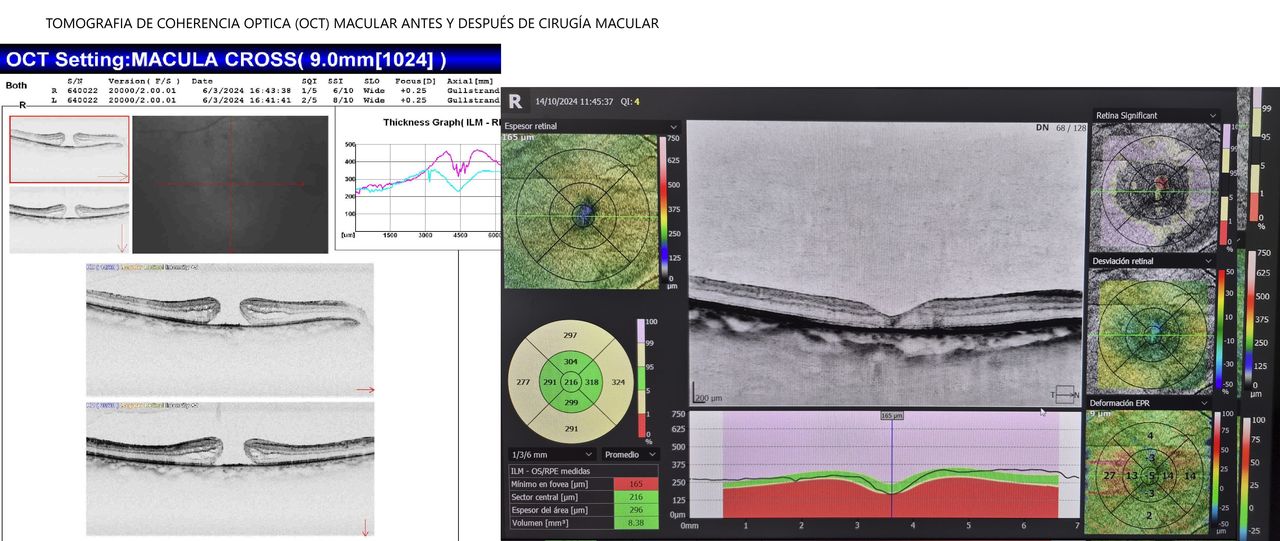
Task: Click the superior 297 outer sector of grid
Action: [570, 336]
